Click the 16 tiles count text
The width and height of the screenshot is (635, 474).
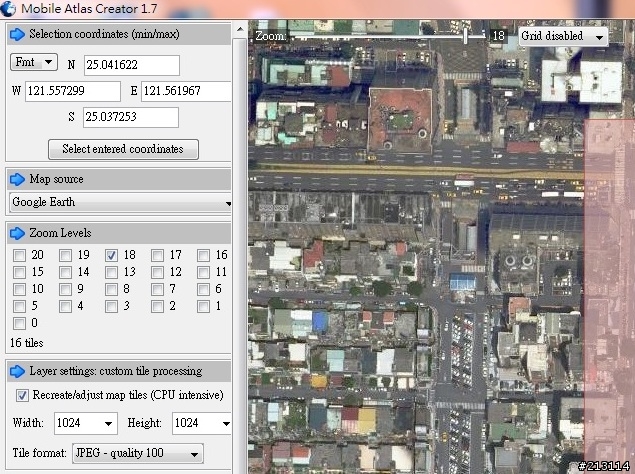pyautogui.click(x=27, y=343)
